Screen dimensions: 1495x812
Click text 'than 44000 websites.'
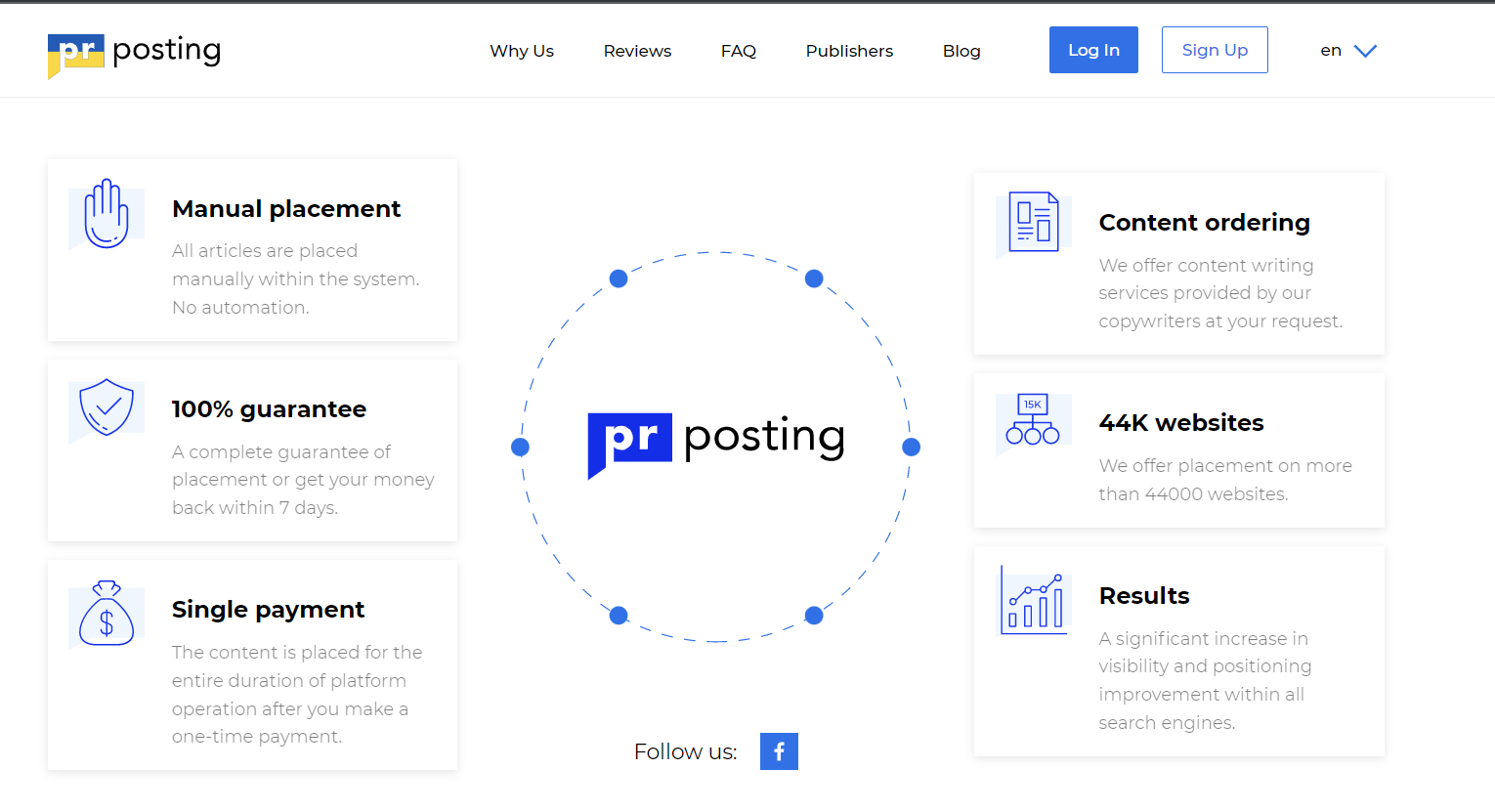pyautogui.click(x=1193, y=494)
